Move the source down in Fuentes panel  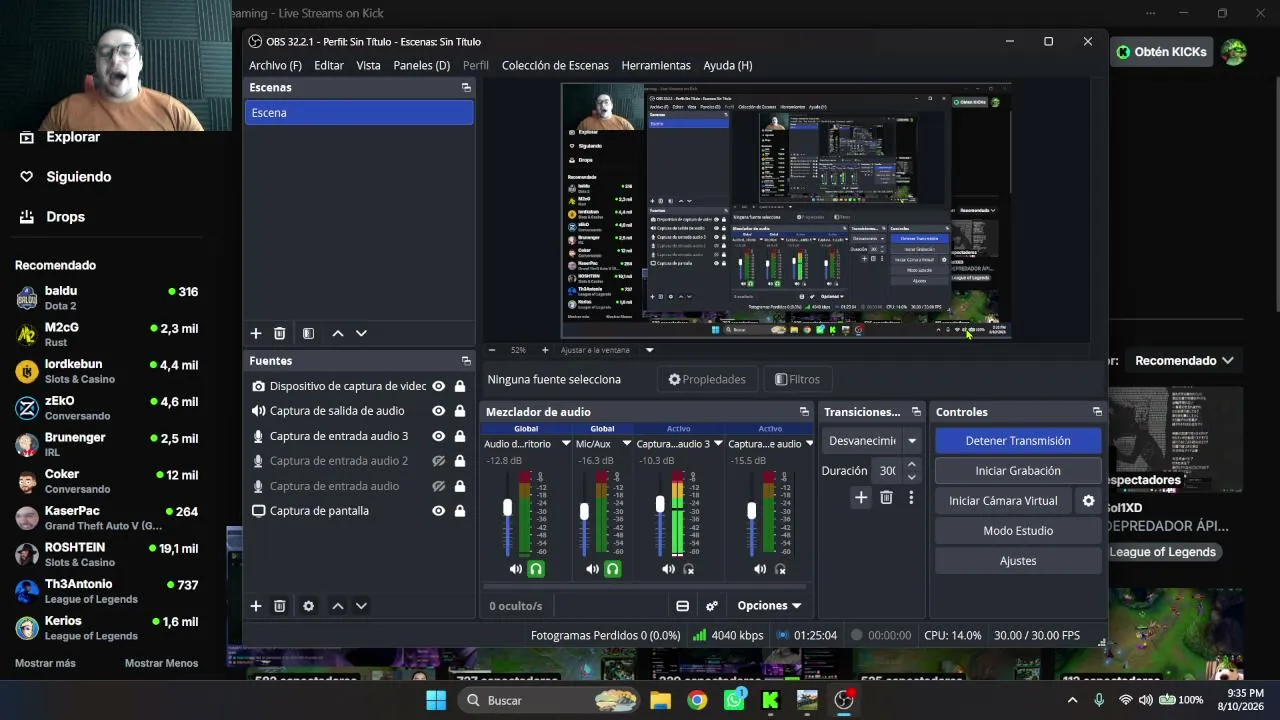click(x=361, y=606)
